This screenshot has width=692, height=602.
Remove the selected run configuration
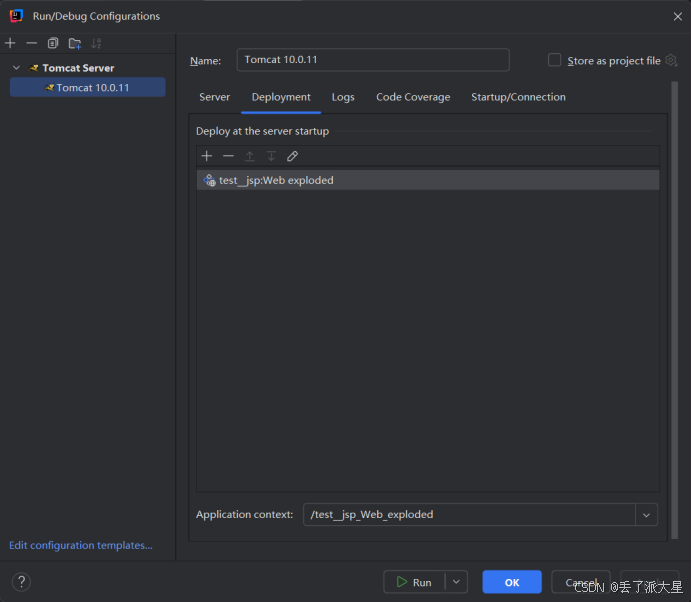click(x=31, y=43)
